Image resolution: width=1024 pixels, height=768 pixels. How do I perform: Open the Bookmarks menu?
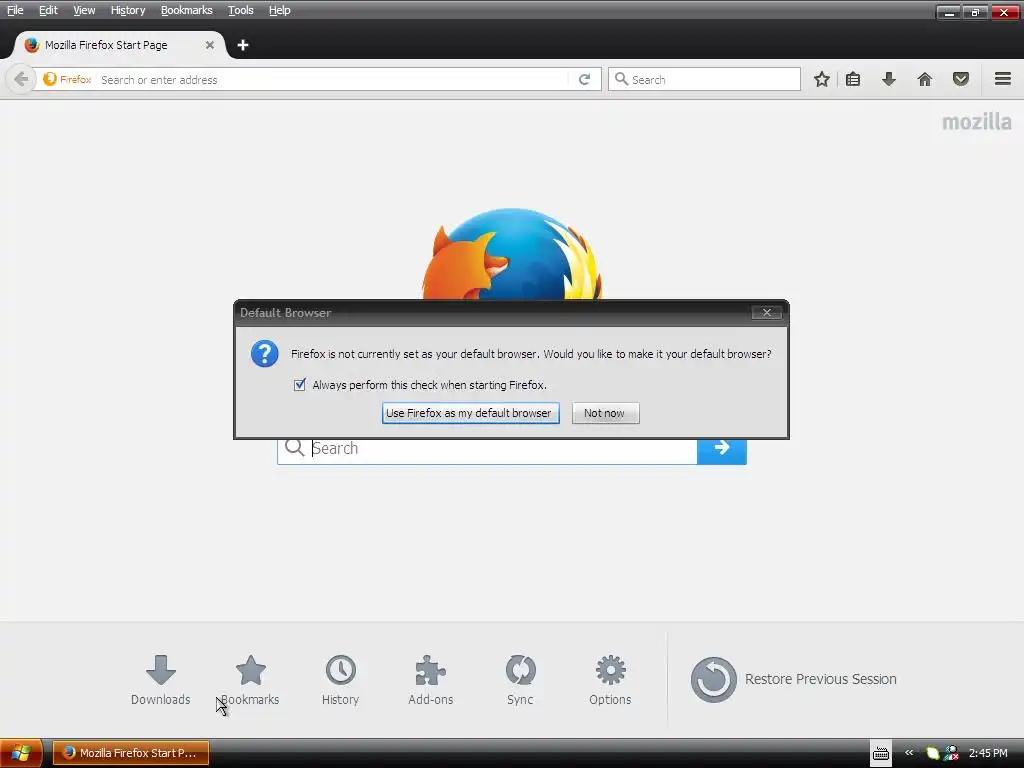click(x=187, y=10)
